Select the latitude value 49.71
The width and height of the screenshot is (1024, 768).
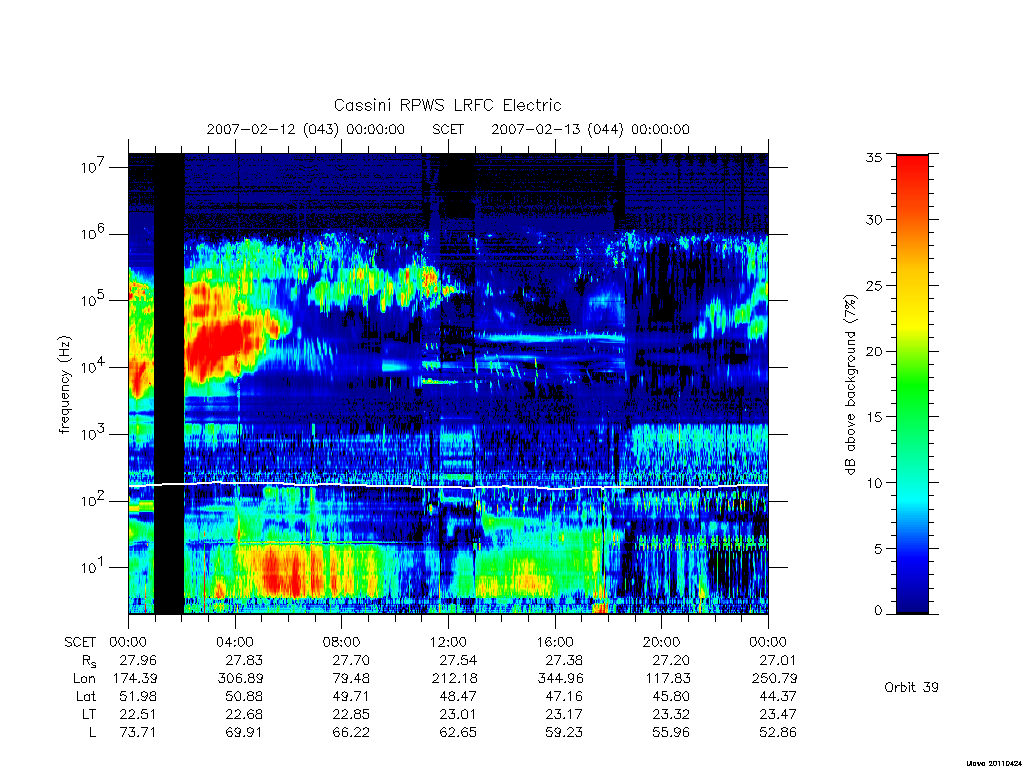click(x=351, y=696)
